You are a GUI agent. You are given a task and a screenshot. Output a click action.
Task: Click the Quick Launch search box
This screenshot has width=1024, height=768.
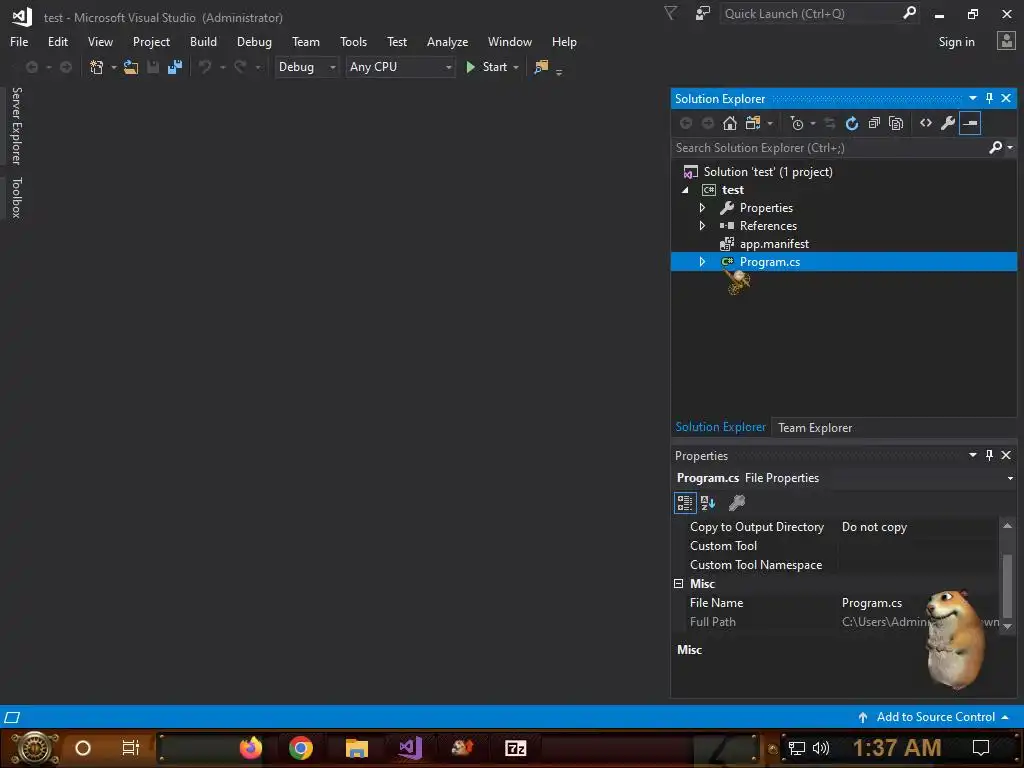click(x=820, y=14)
